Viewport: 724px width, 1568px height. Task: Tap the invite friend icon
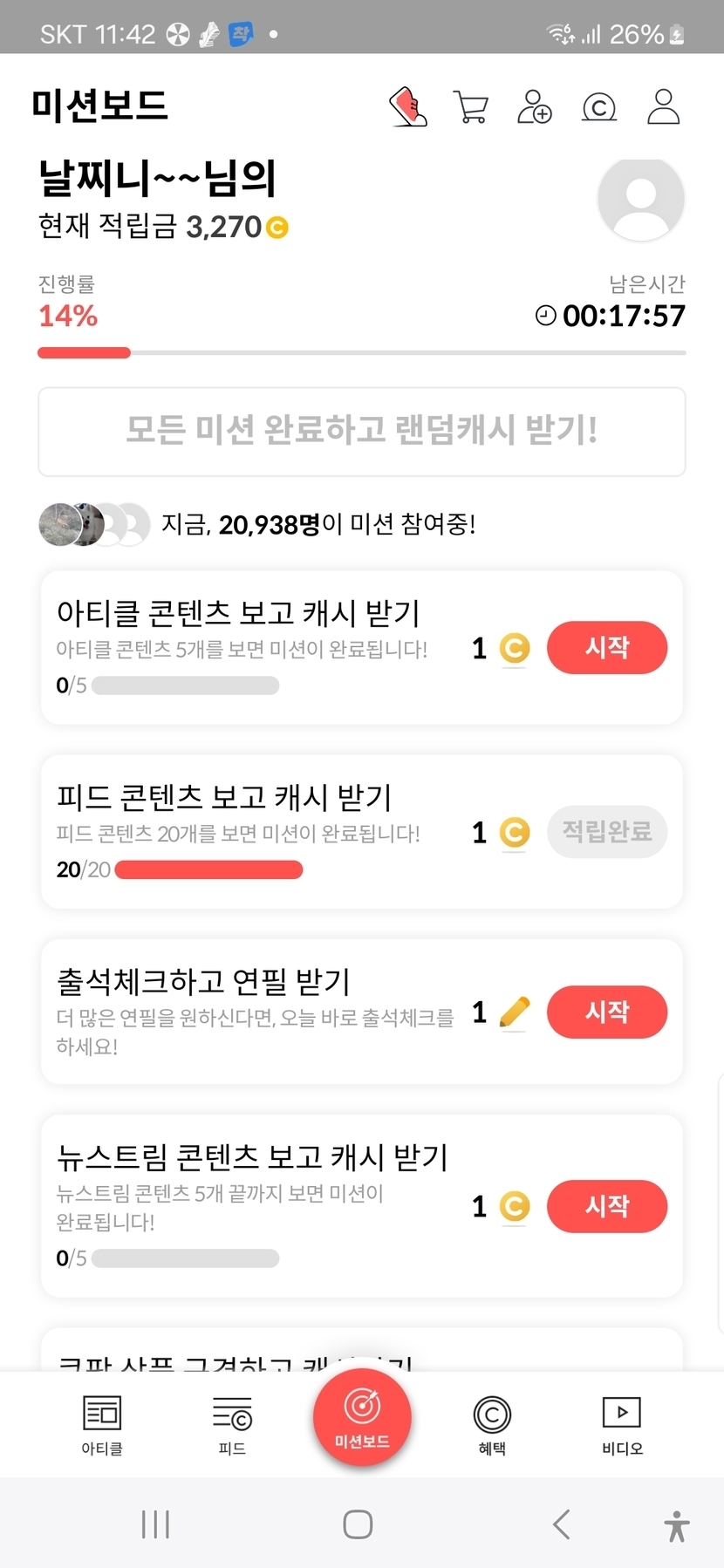pos(535,107)
